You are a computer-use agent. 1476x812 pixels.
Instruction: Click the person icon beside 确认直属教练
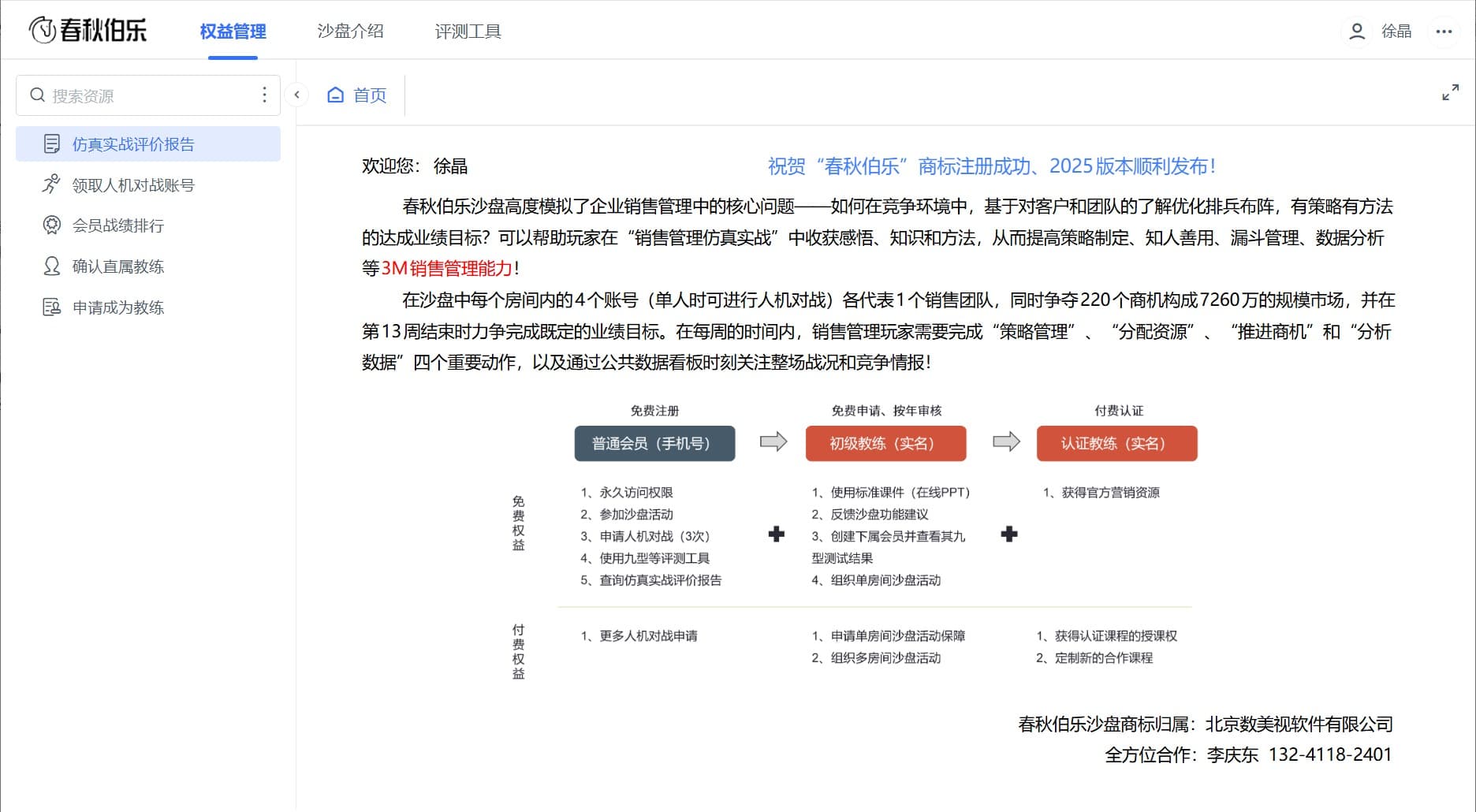click(51, 266)
